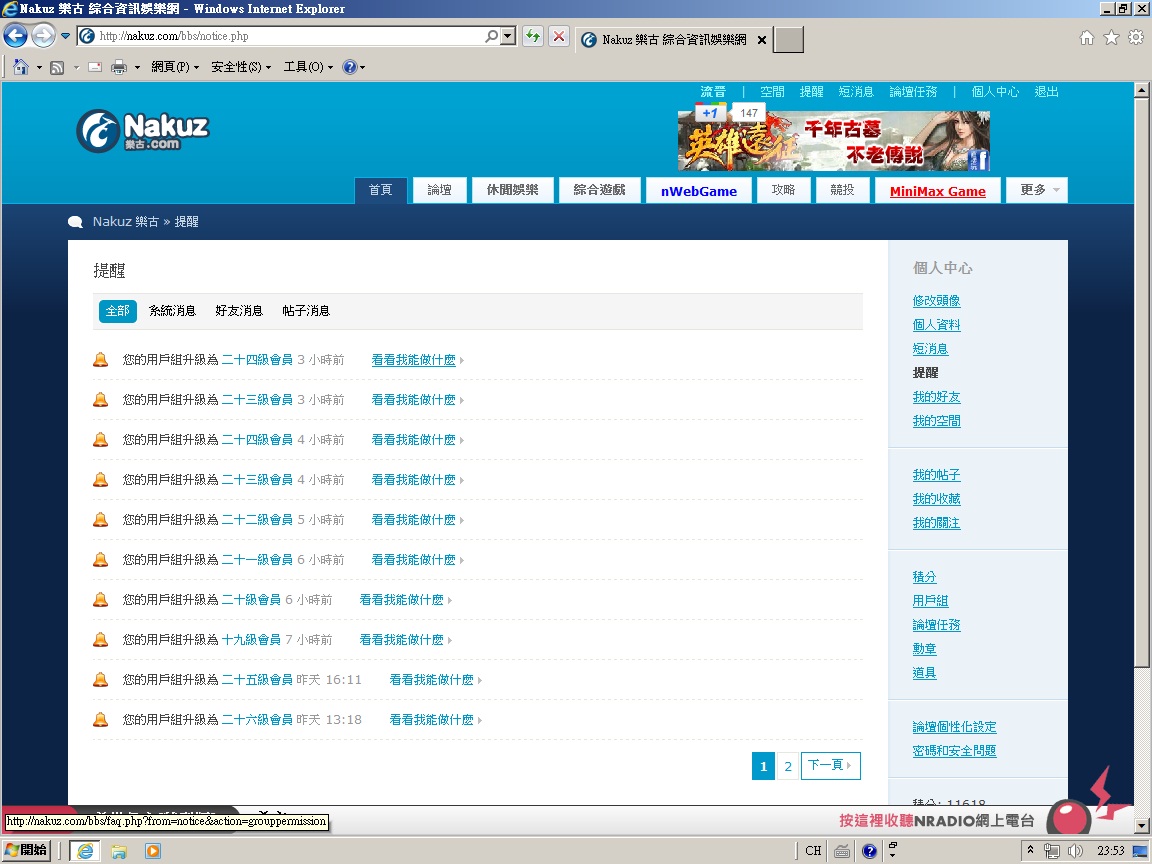The image size is (1152, 864).
Task: Select the 論壇 navigation tab
Action: tap(440, 190)
